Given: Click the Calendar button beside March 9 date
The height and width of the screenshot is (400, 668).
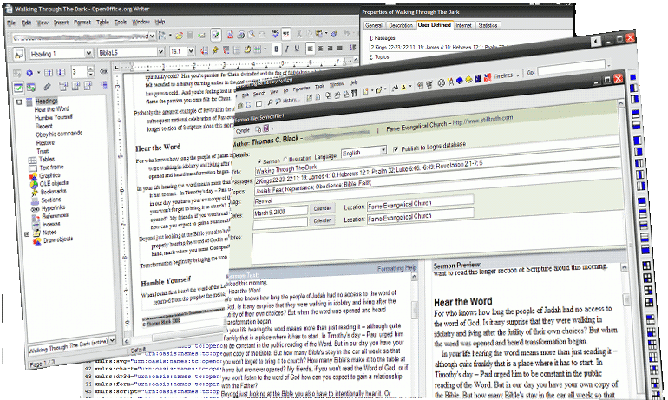Looking at the screenshot, I should pos(322,208).
